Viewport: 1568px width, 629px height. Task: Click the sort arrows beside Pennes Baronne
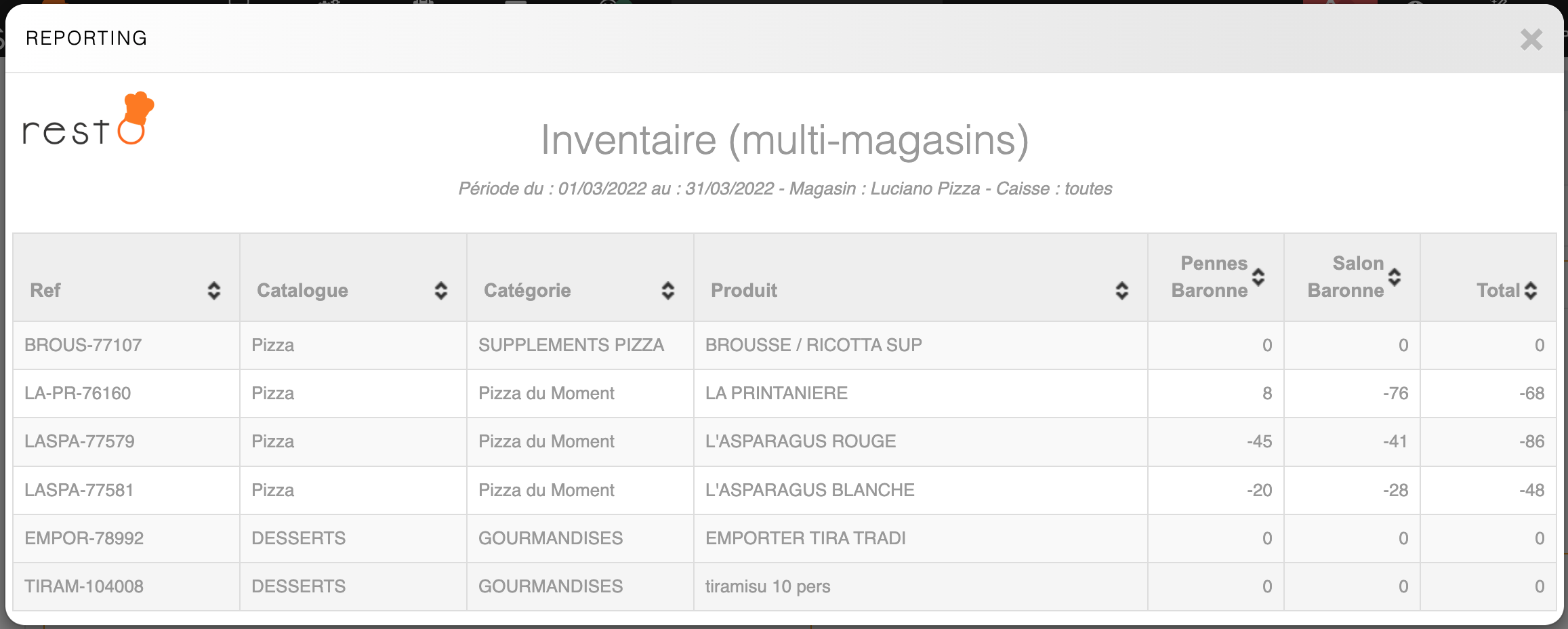[x=1258, y=277]
